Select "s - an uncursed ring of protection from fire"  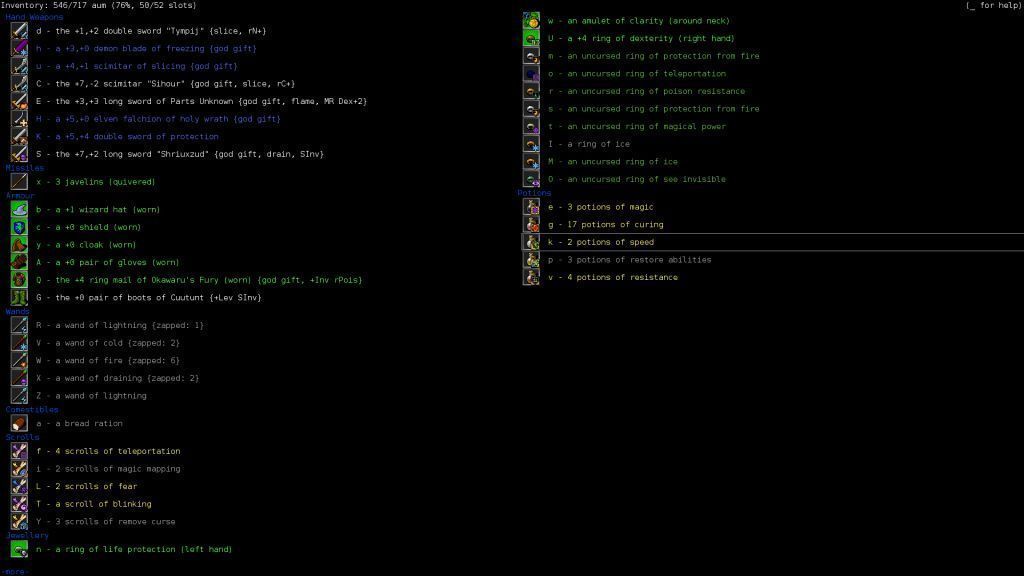click(x=653, y=109)
